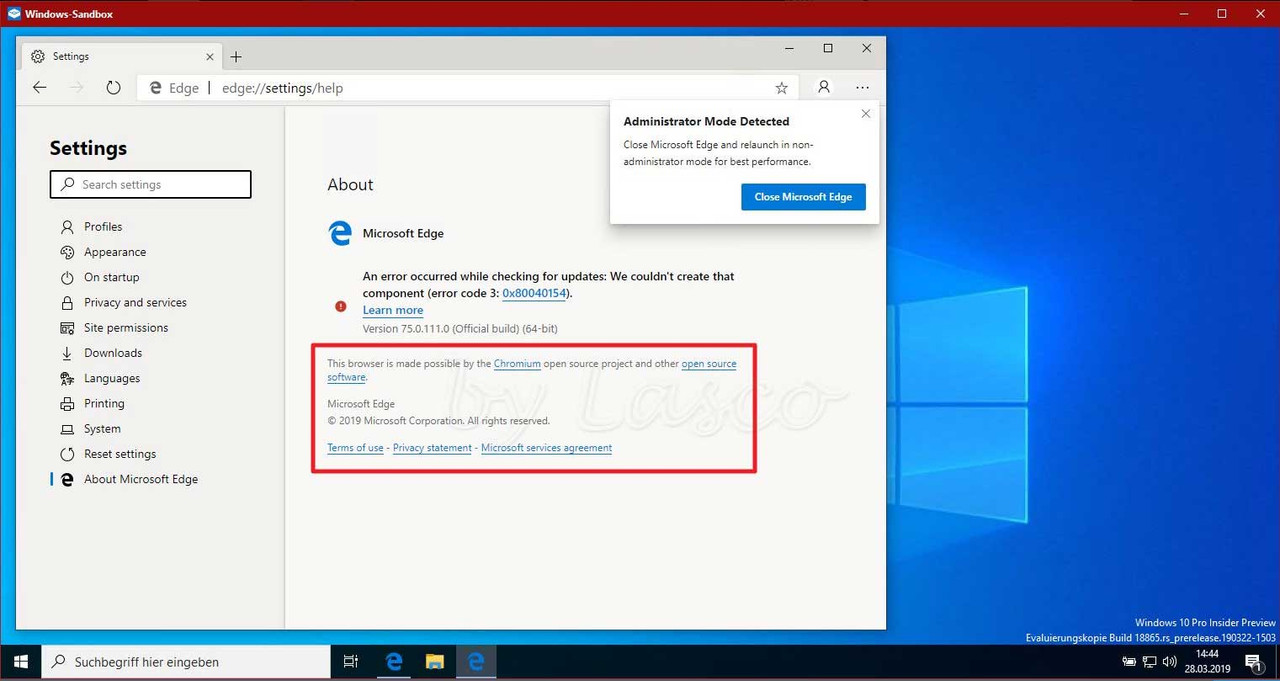Click the Appearance palette icon
1280x681 pixels.
pos(67,252)
